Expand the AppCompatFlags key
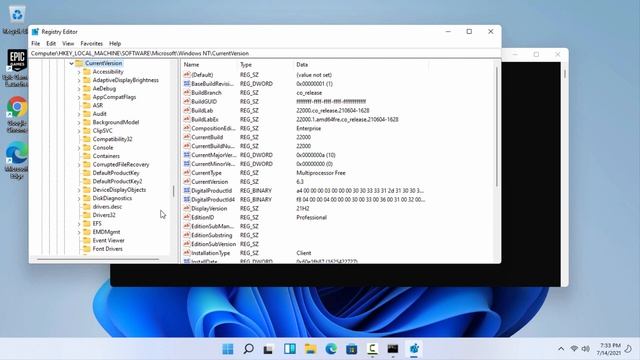Image resolution: width=640 pixels, height=360 pixels. (79, 97)
